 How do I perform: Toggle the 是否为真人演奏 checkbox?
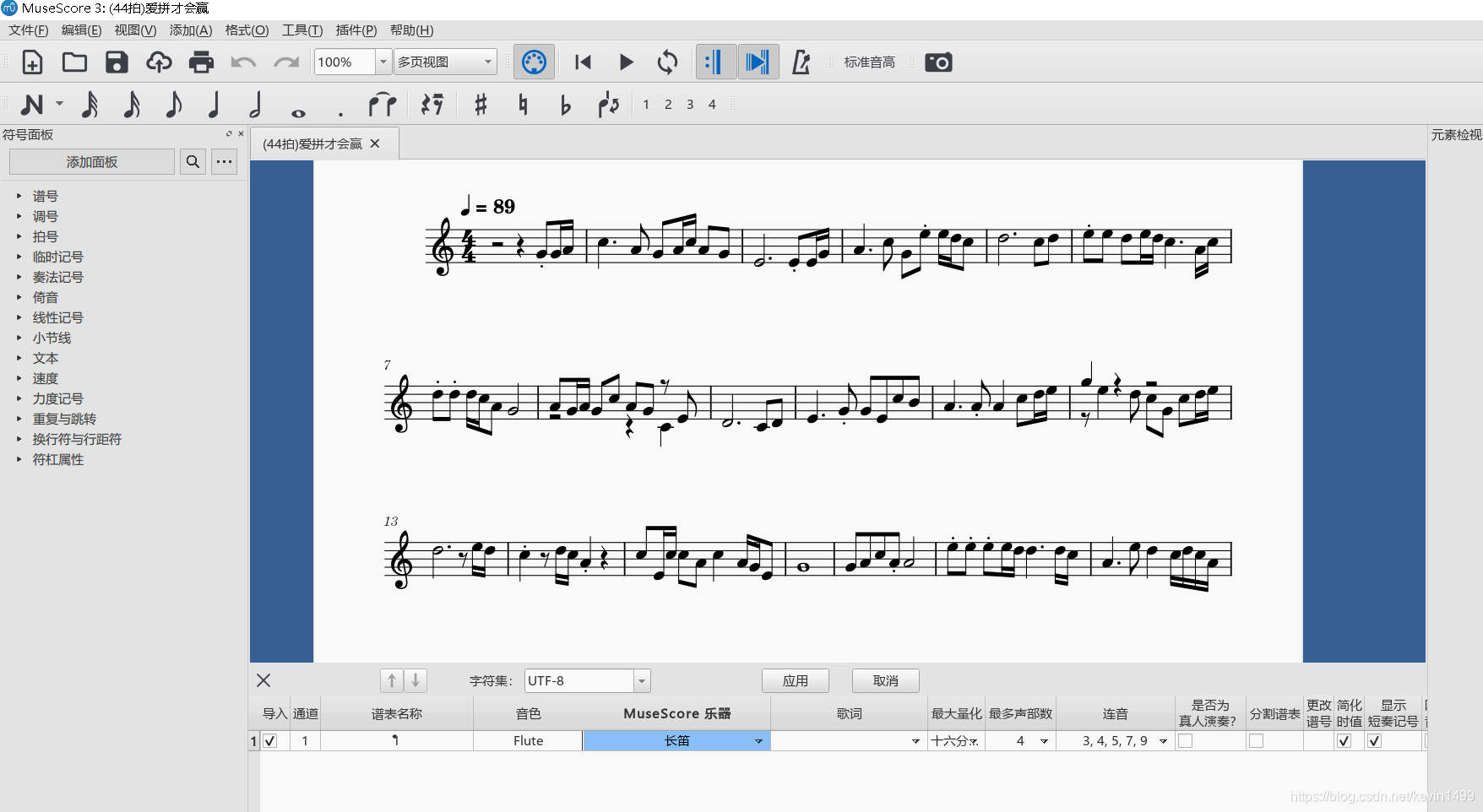coord(1186,741)
